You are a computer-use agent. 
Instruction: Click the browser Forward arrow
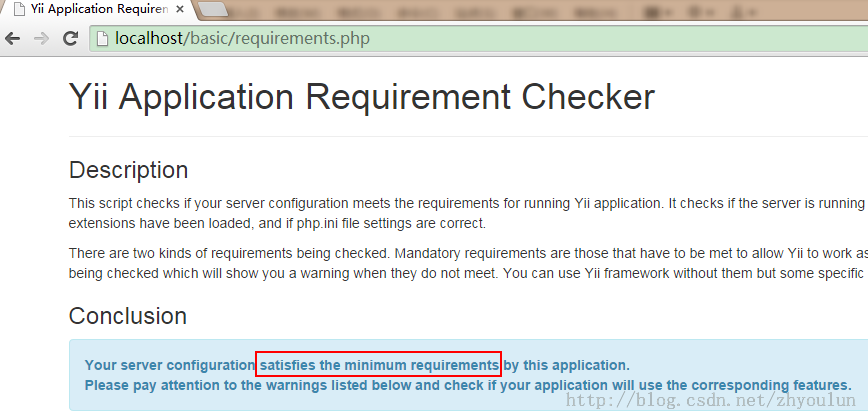click(x=42, y=39)
